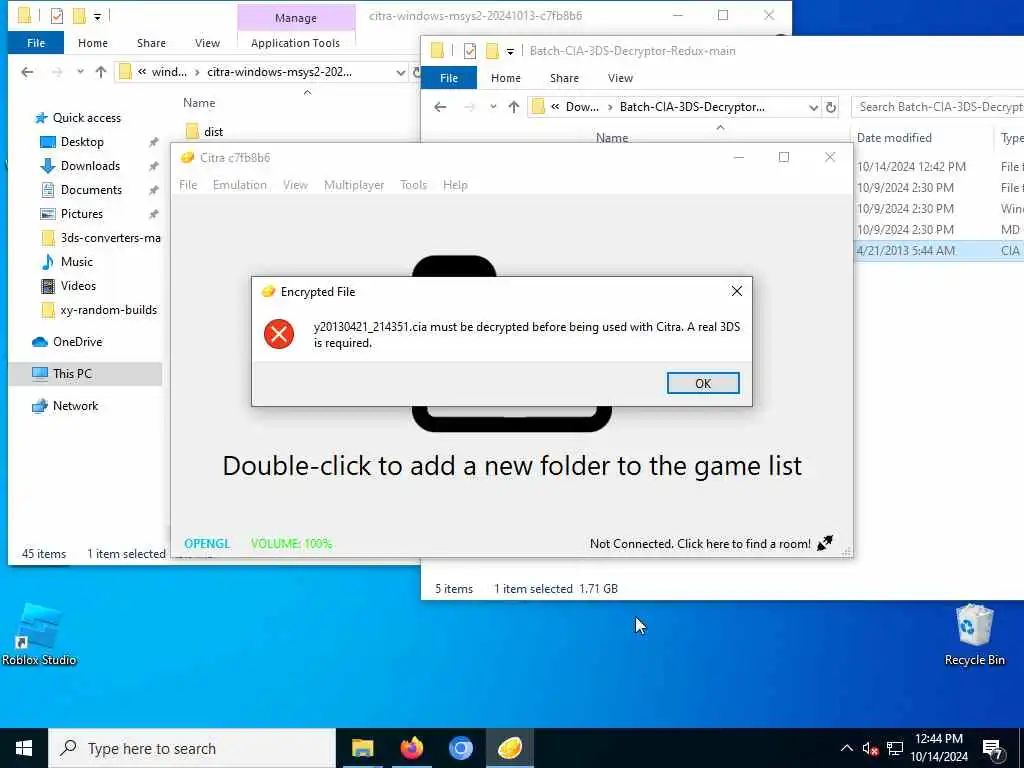Viewport: 1024px width, 768px height.
Task: Click the multiplayer connection icon in status bar
Action: pyautogui.click(x=825, y=543)
